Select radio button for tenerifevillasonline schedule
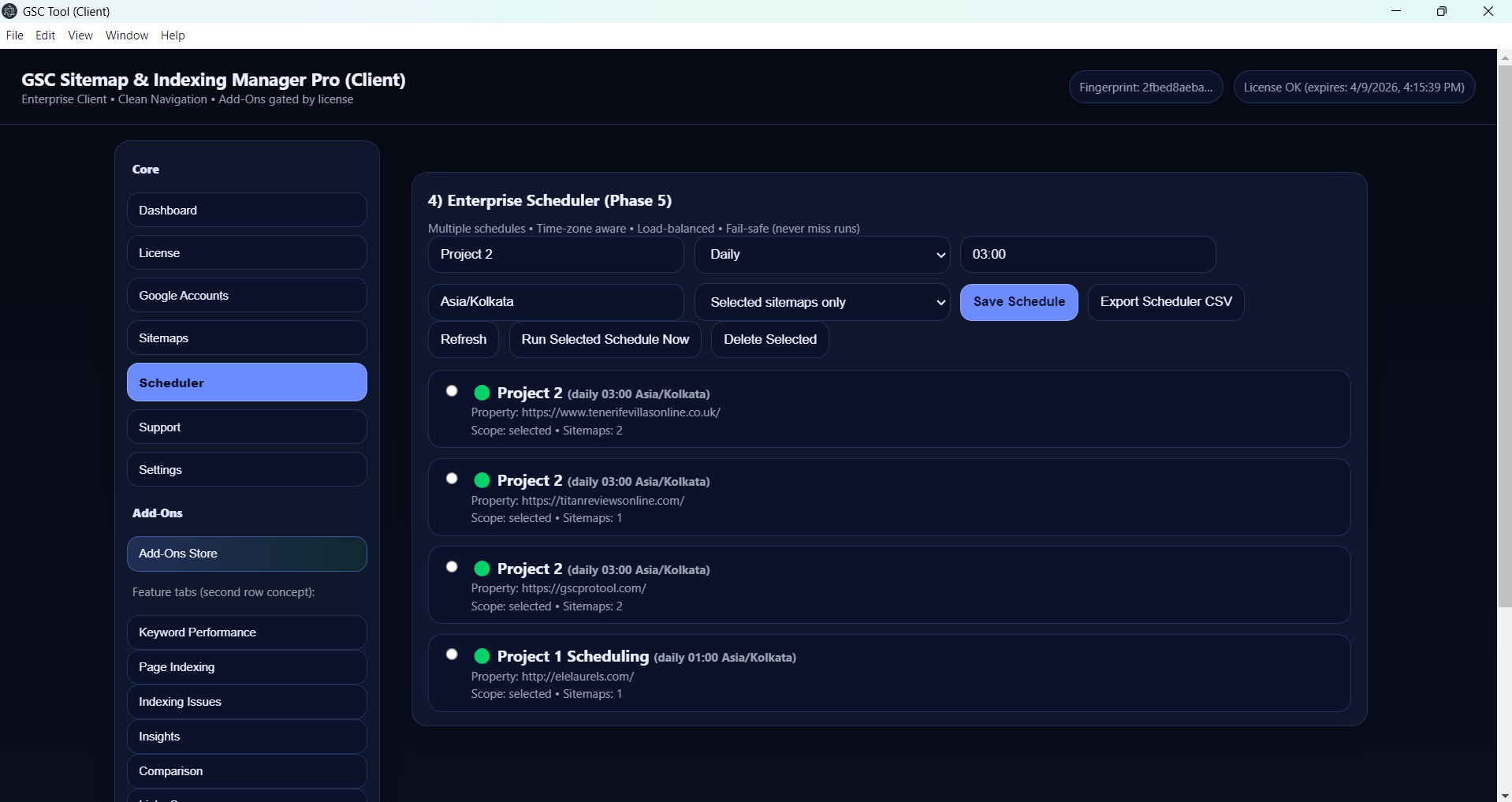This screenshot has width=1512, height=802. click(452, 391)
